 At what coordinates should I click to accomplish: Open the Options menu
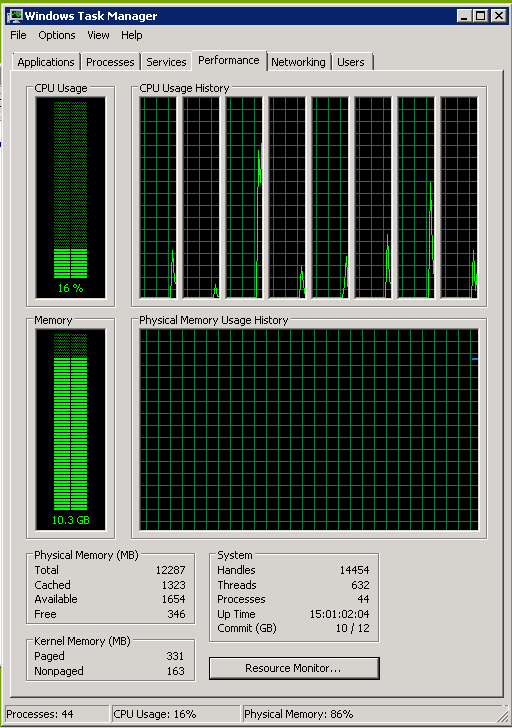coord(57,35)
